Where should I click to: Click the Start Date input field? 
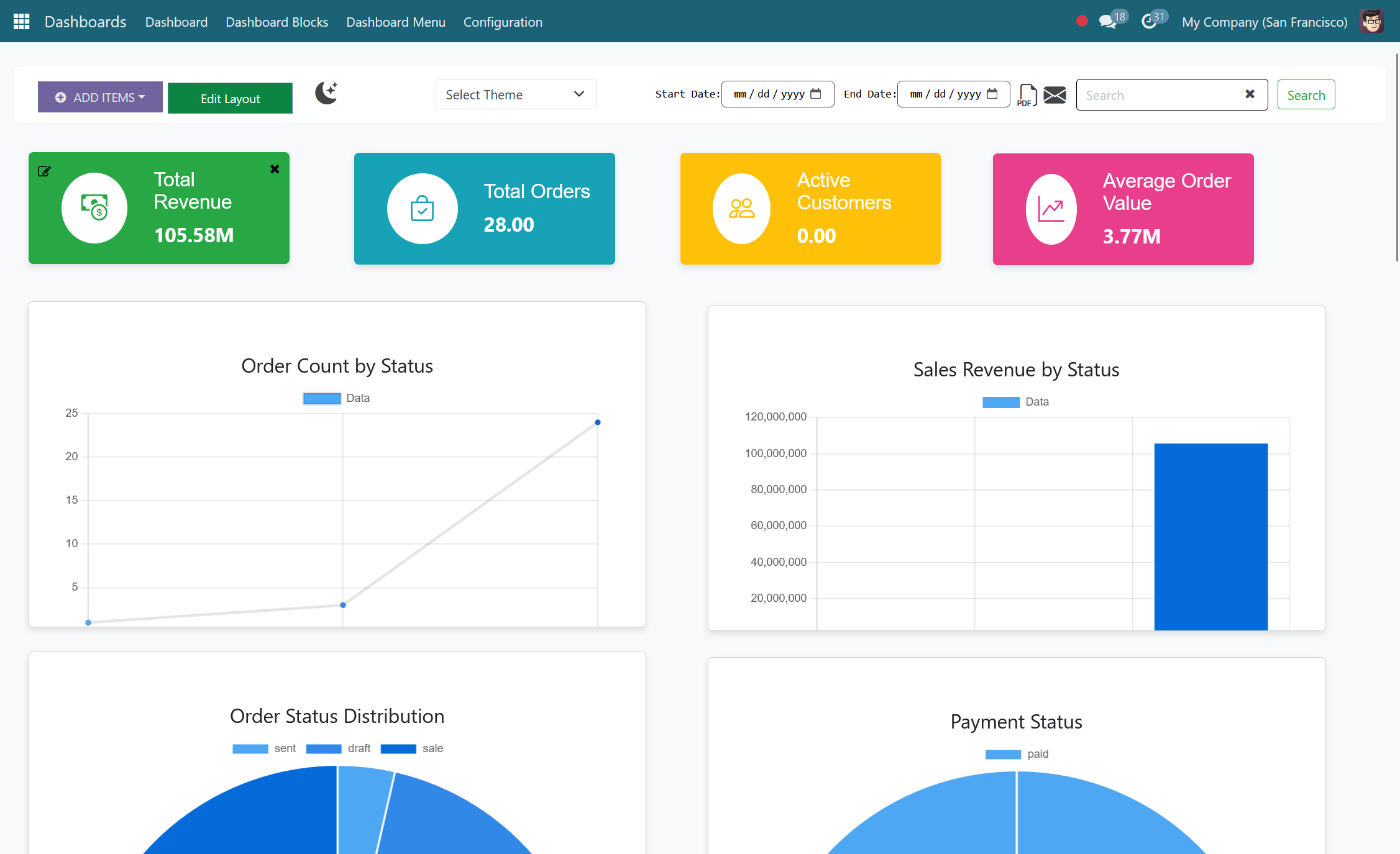777,94
